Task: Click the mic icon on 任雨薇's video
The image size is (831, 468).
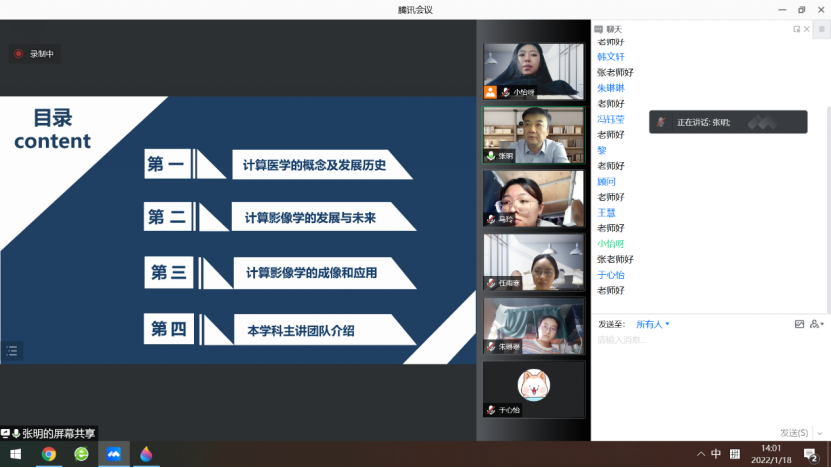Action: [491, 283]
